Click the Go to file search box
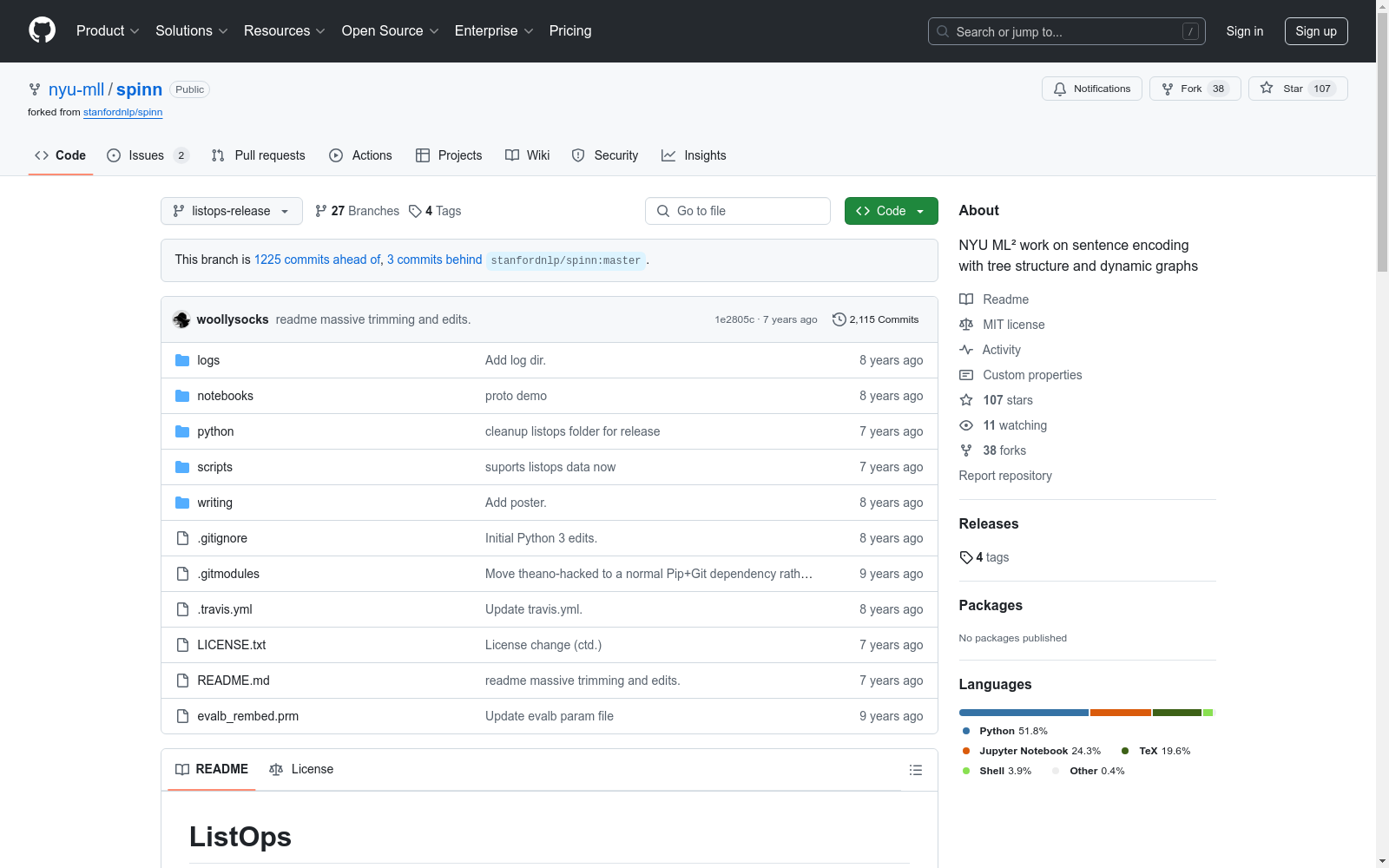This screenshot has height=868, width=1389. pyautogui.click(x=738, y=211)
